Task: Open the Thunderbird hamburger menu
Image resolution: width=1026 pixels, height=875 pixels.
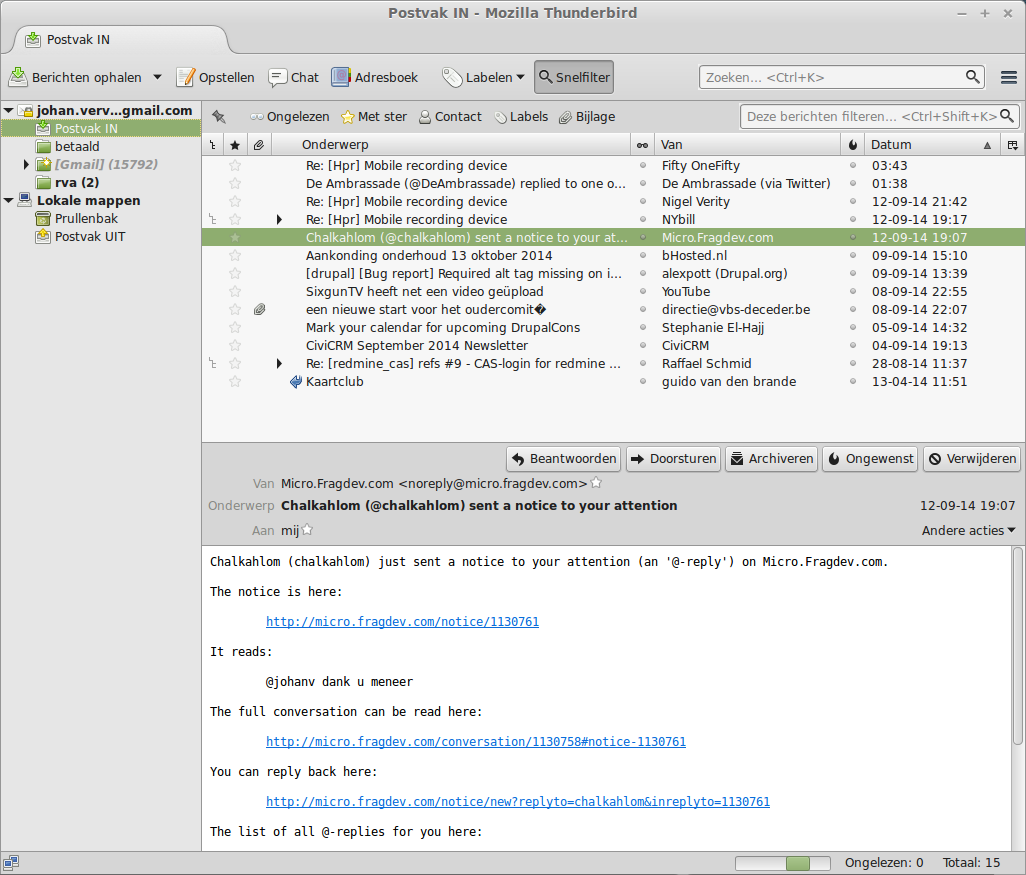Action: pyautogui.click(x=1008, y=77)
